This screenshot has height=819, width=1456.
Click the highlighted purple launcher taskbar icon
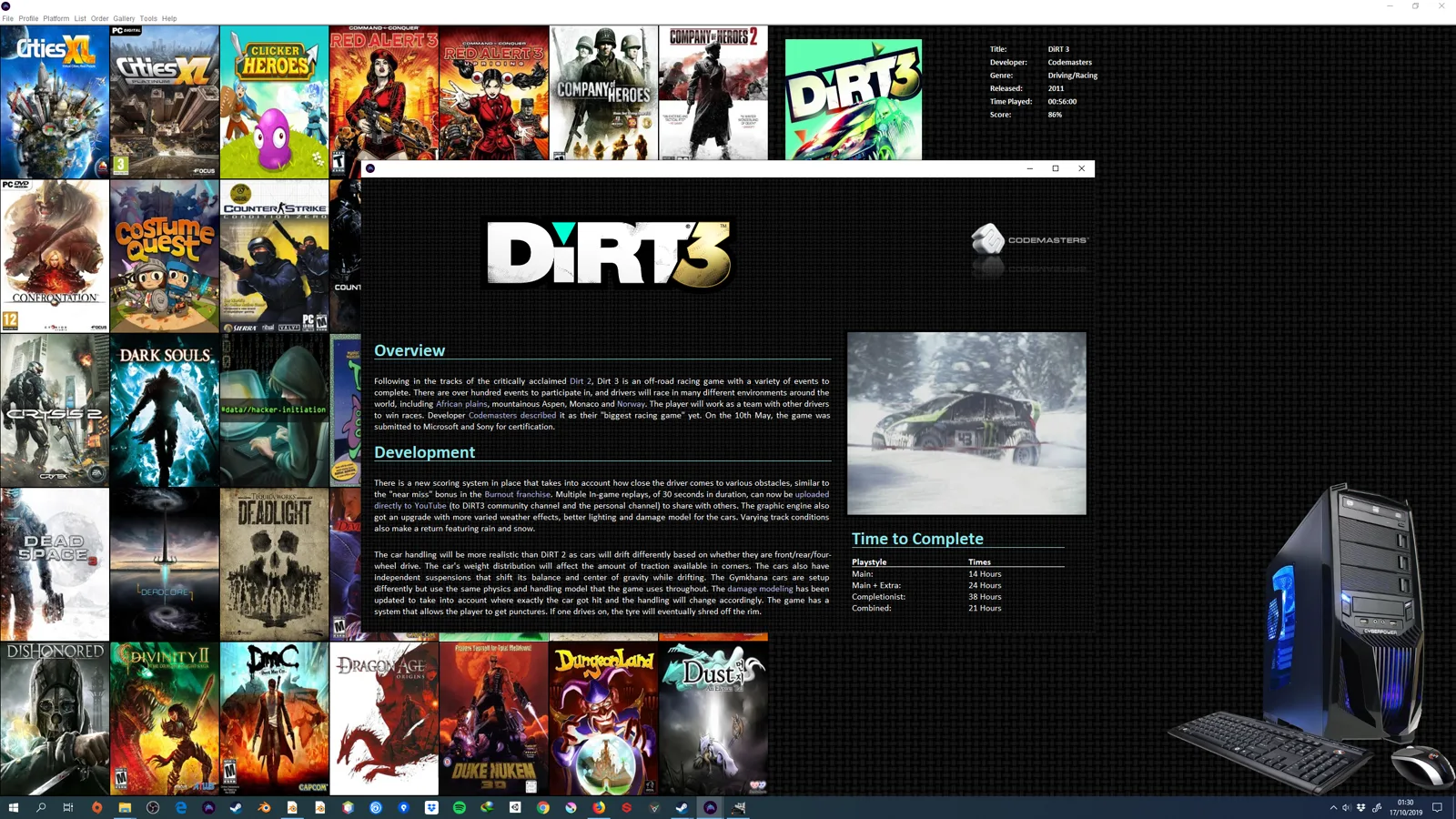tap(710, 807)
